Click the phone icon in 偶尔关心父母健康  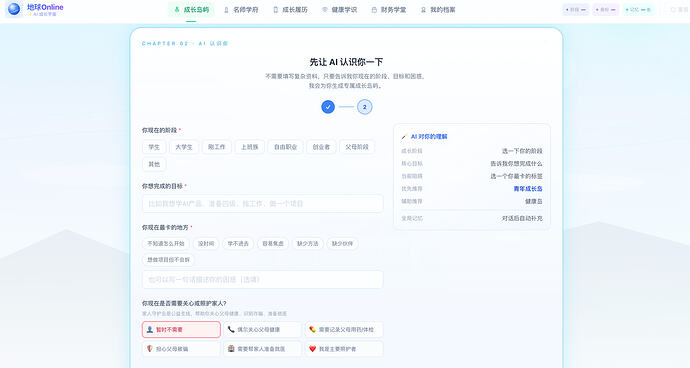point(231,330)
